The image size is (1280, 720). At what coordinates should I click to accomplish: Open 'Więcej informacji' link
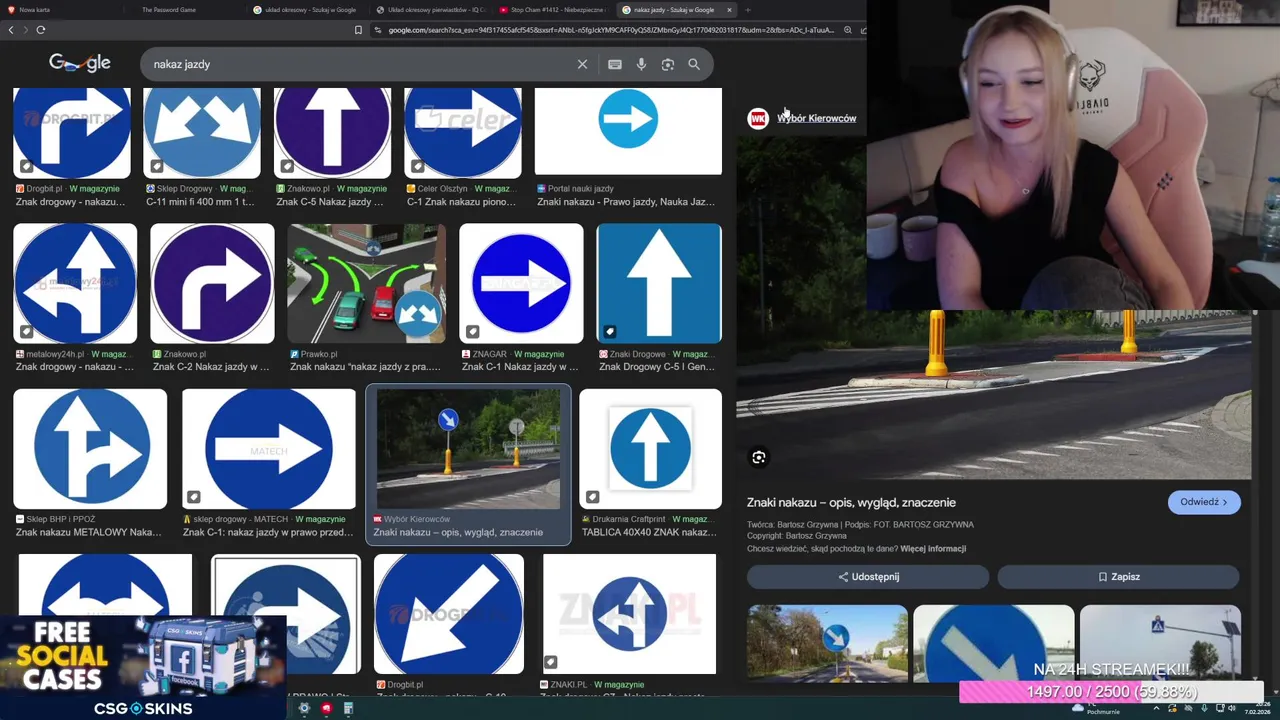[x=933, y=549]
